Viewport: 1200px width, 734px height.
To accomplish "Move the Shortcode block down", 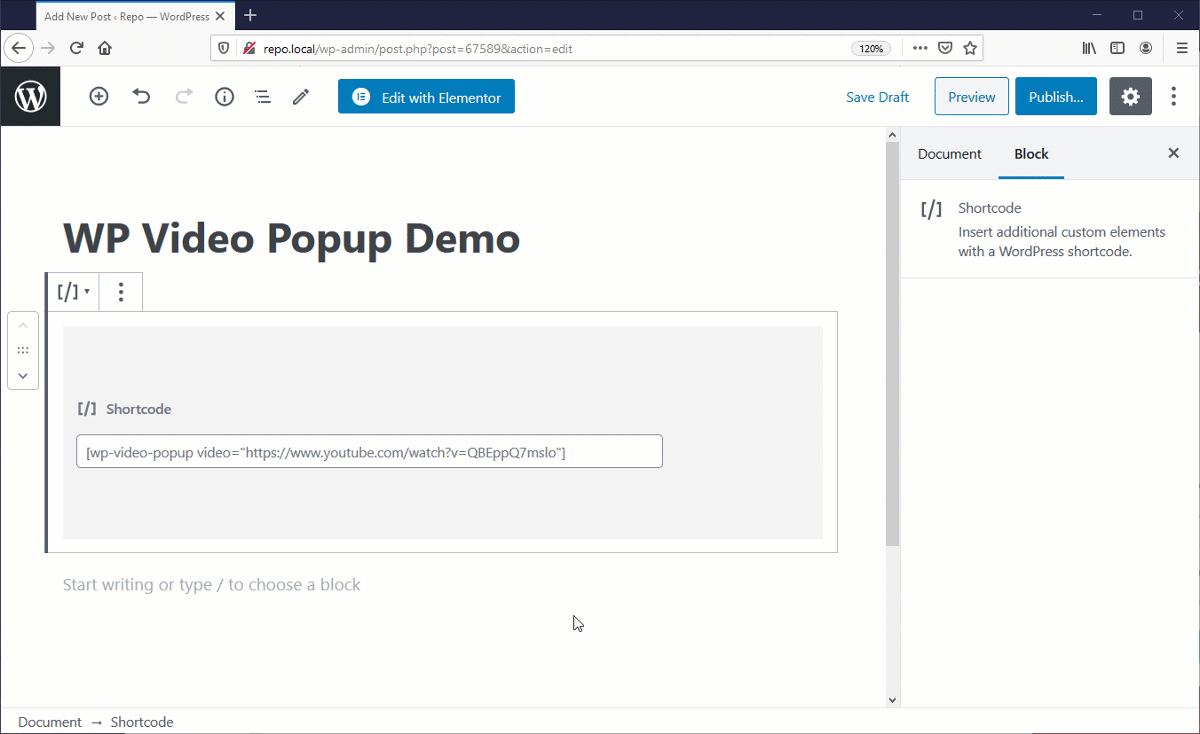I will (23, 377).
